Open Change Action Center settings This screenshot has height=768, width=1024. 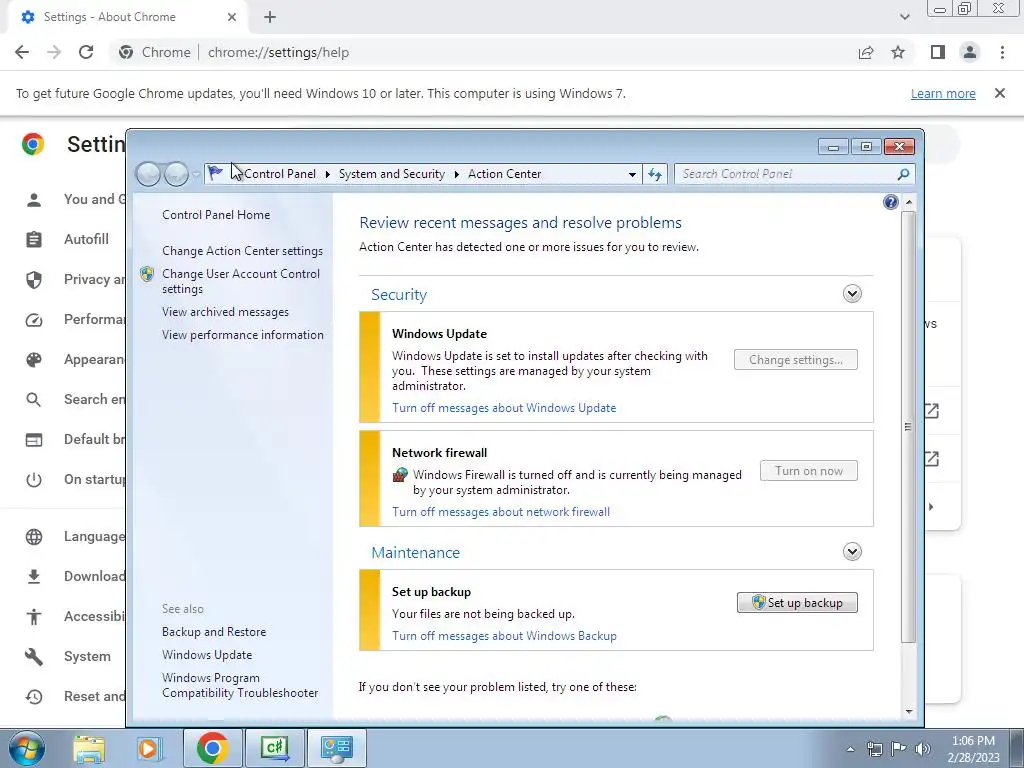(242, 251)
